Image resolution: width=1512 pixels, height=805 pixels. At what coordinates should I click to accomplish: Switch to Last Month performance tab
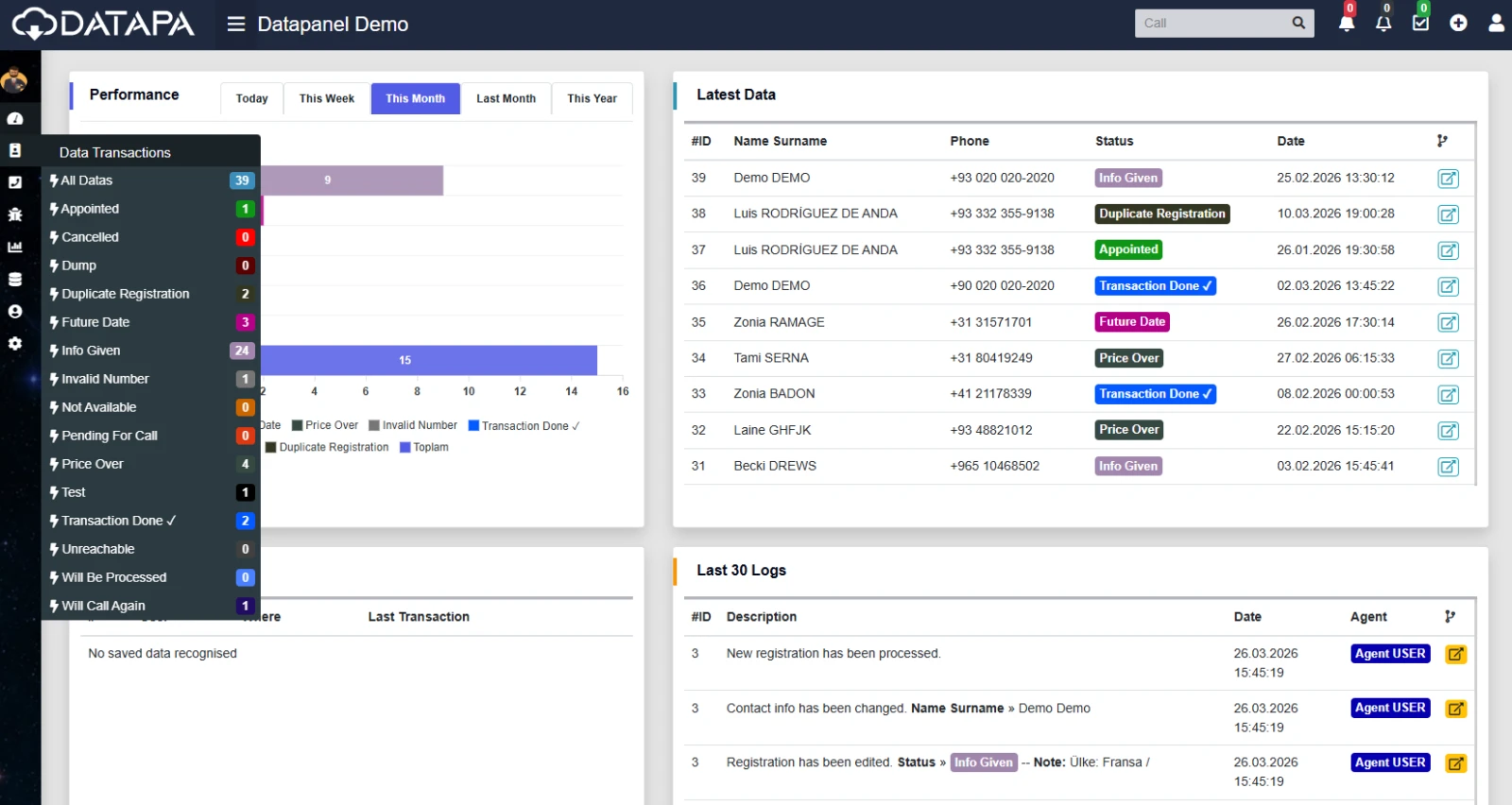506,98
